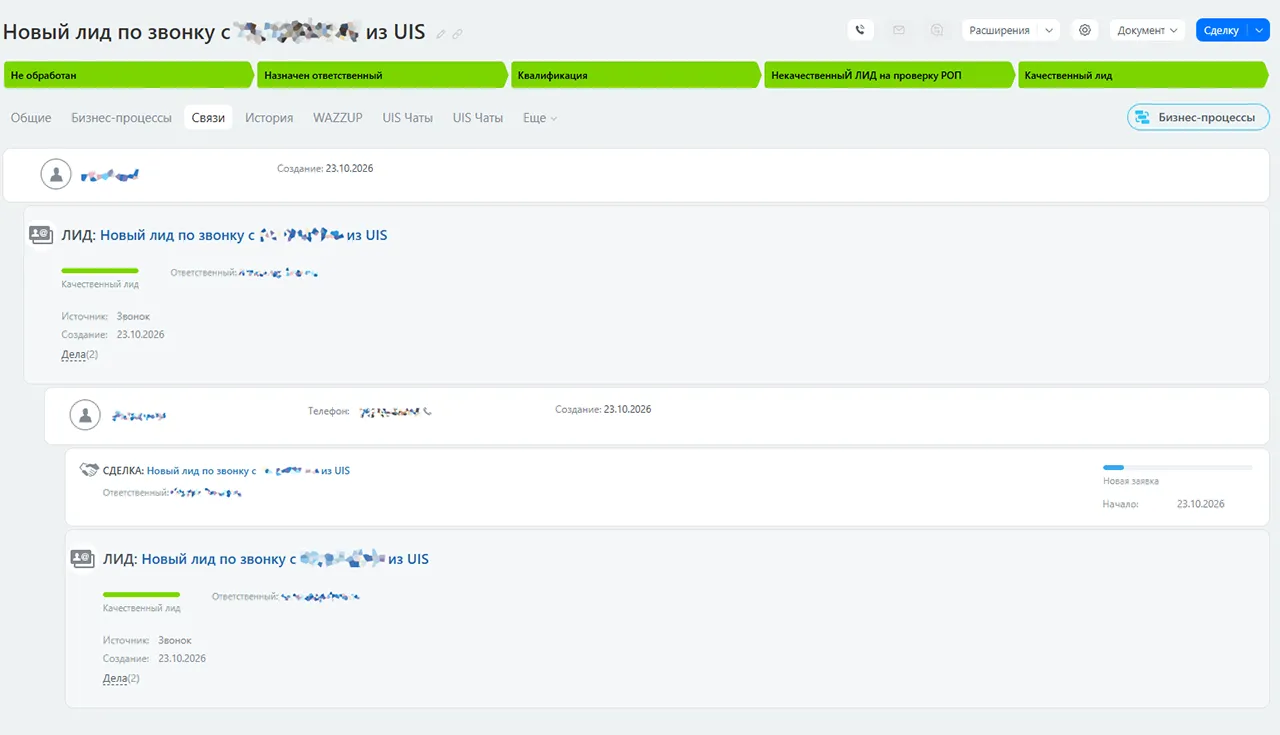
Task: Open the WAZZUP tab
Action: coord(338,118)
